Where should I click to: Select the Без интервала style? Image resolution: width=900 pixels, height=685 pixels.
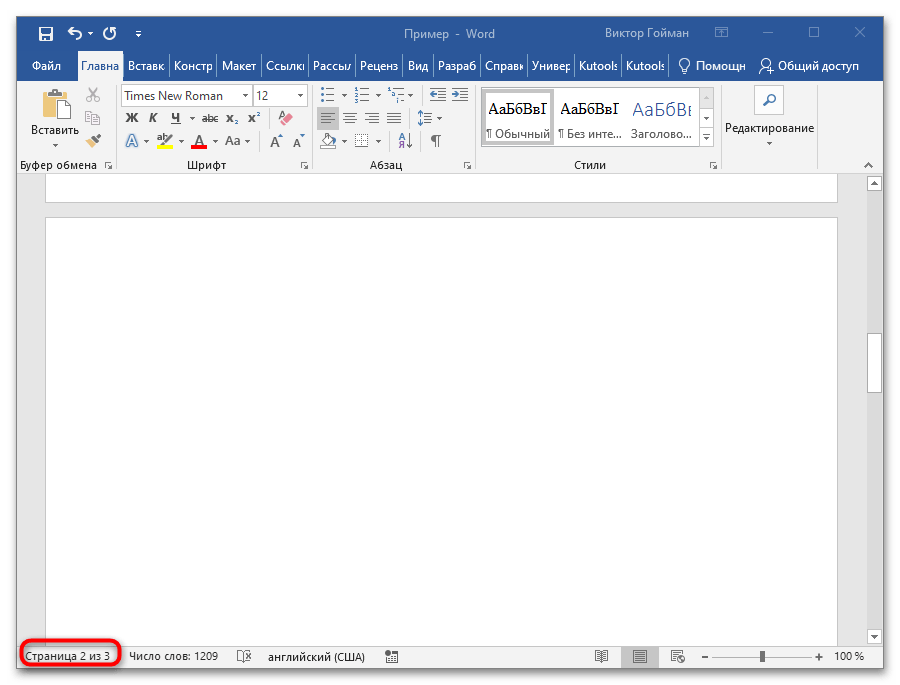[589, 118]
